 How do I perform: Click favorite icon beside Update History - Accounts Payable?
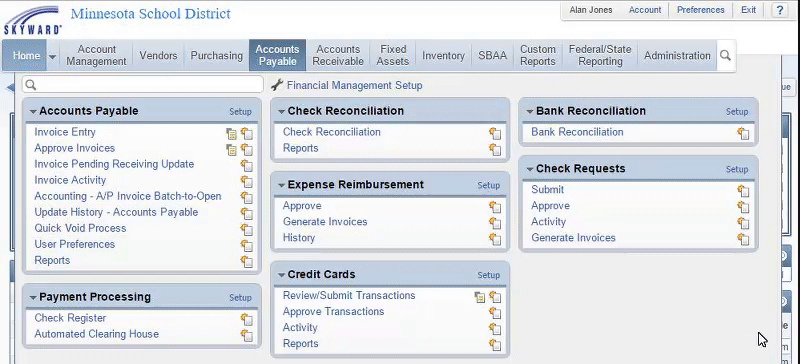pyautogui.click(x=247, y=213)
